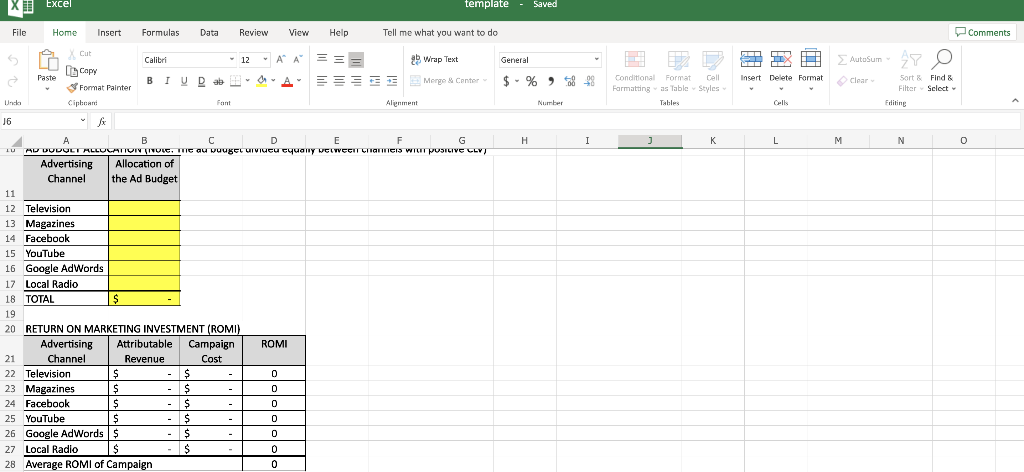1024x472 pixels.
Task: Align text right
Action: coord(356,81)
